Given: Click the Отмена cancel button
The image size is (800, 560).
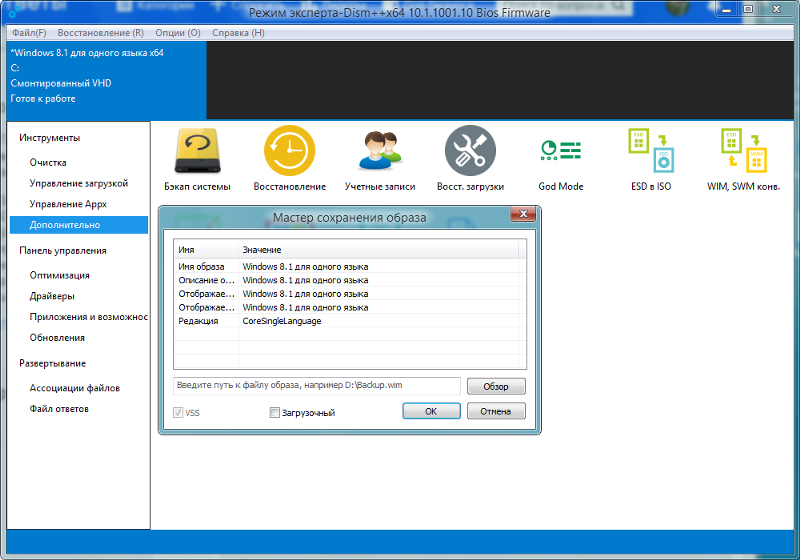Looking at the screenshot, I should (496, 411).
